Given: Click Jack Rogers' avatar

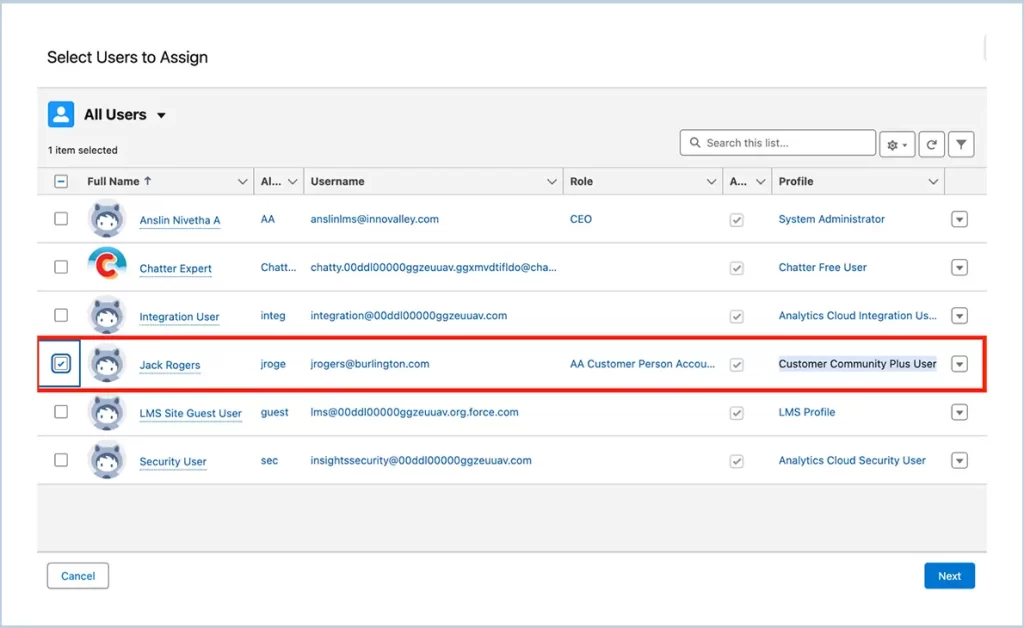Looking at the screenshot, I should 106,364.
